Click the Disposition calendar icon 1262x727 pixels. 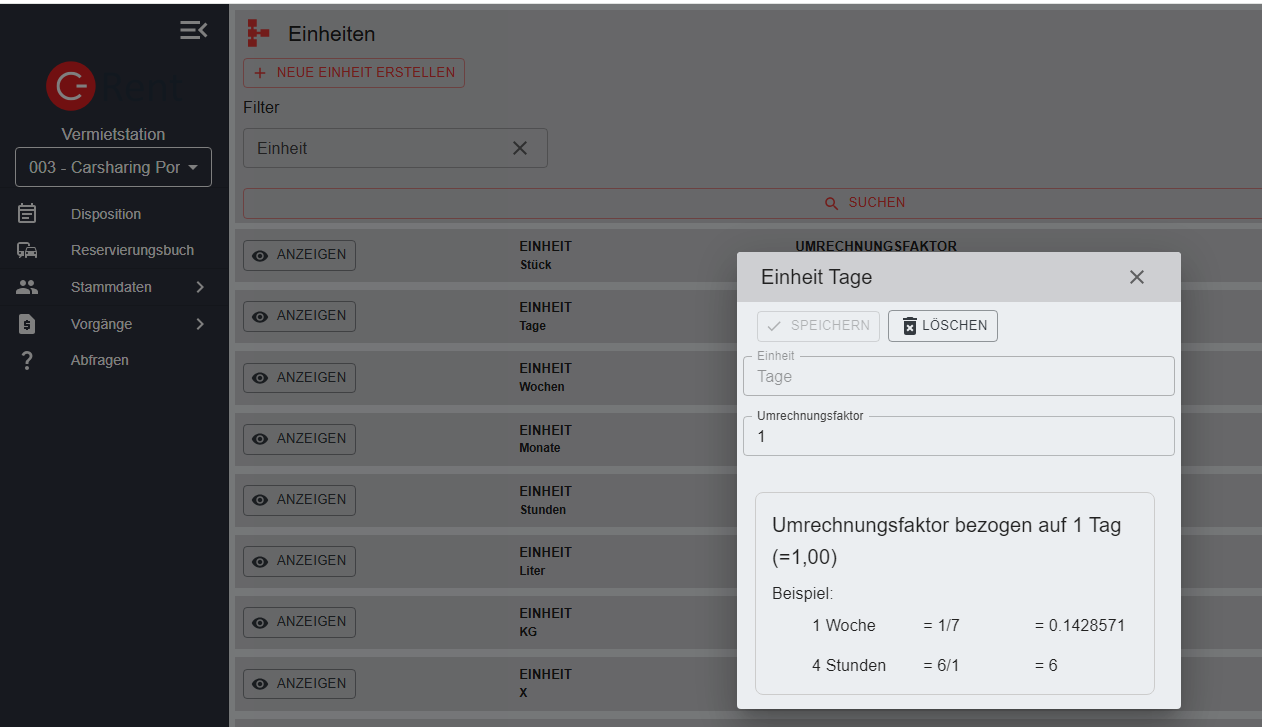[27, 214]
